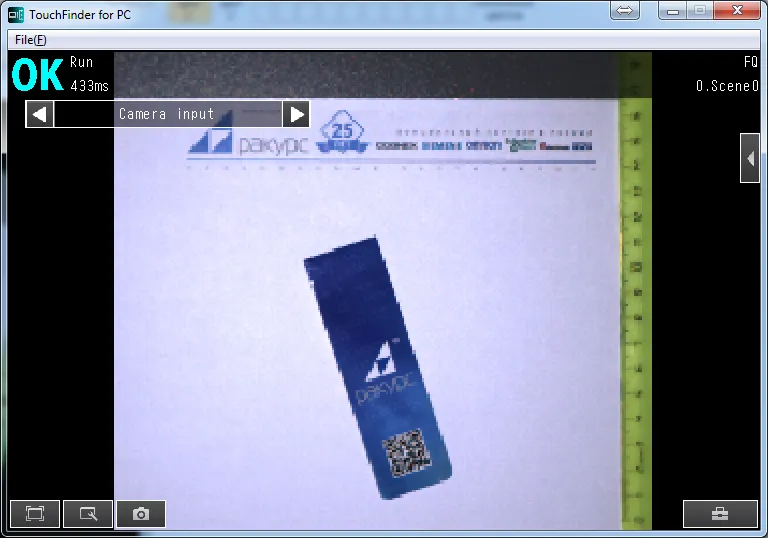Image resolution: width=768 pixels, height=538 pixels.
Task: Open the File menu
Action: 30,40
